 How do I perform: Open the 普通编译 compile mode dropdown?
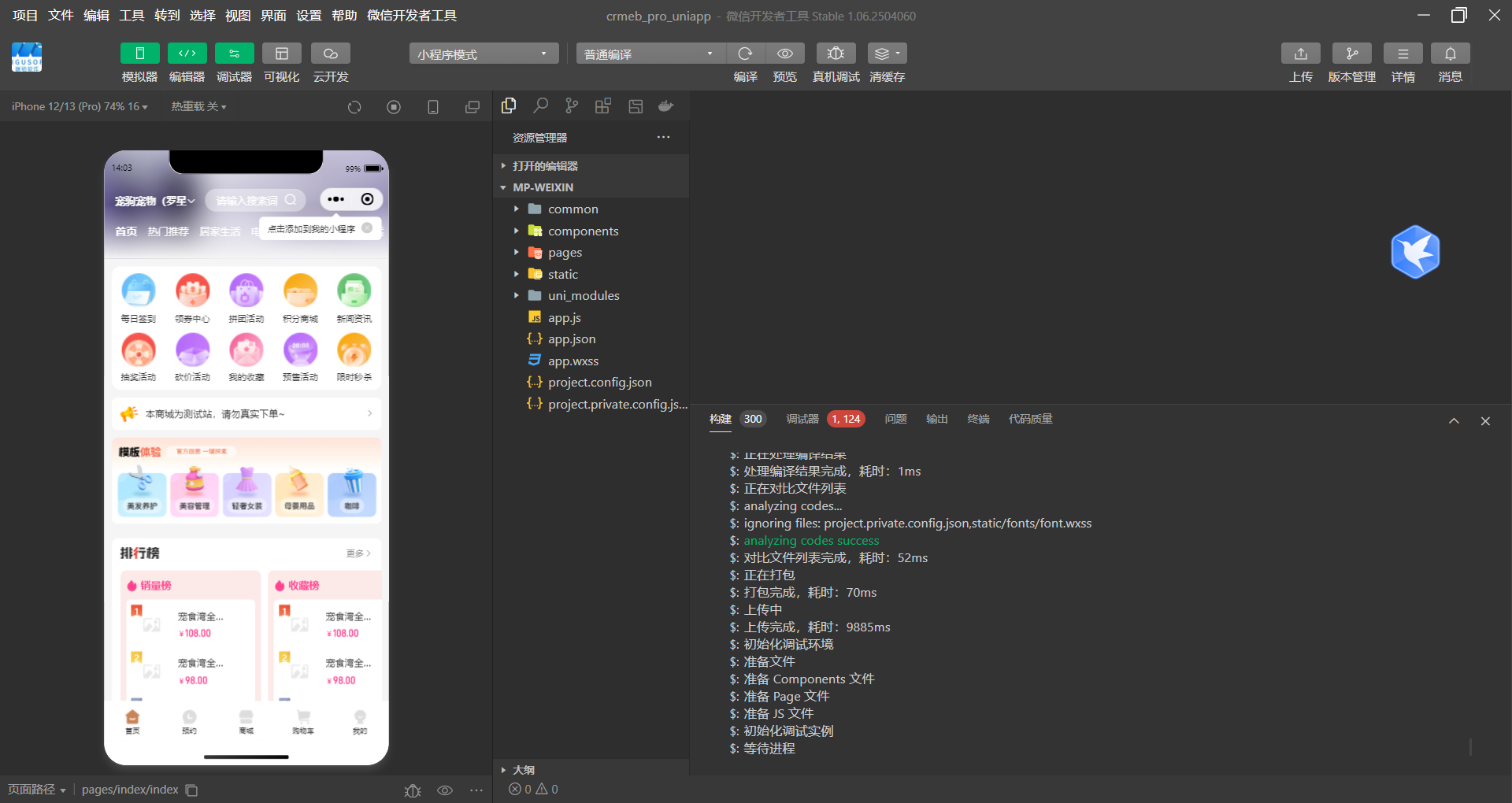(650, 54)
